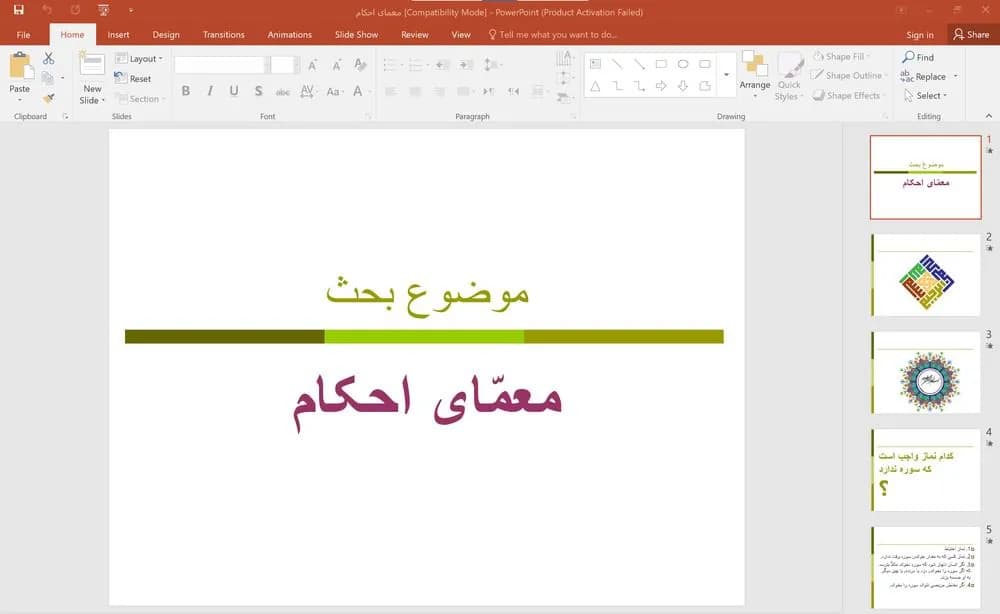Save the presentation from Quick Access
Image resolution: width=1000 pixels, height=614 pixels.
tap(18, 10)
